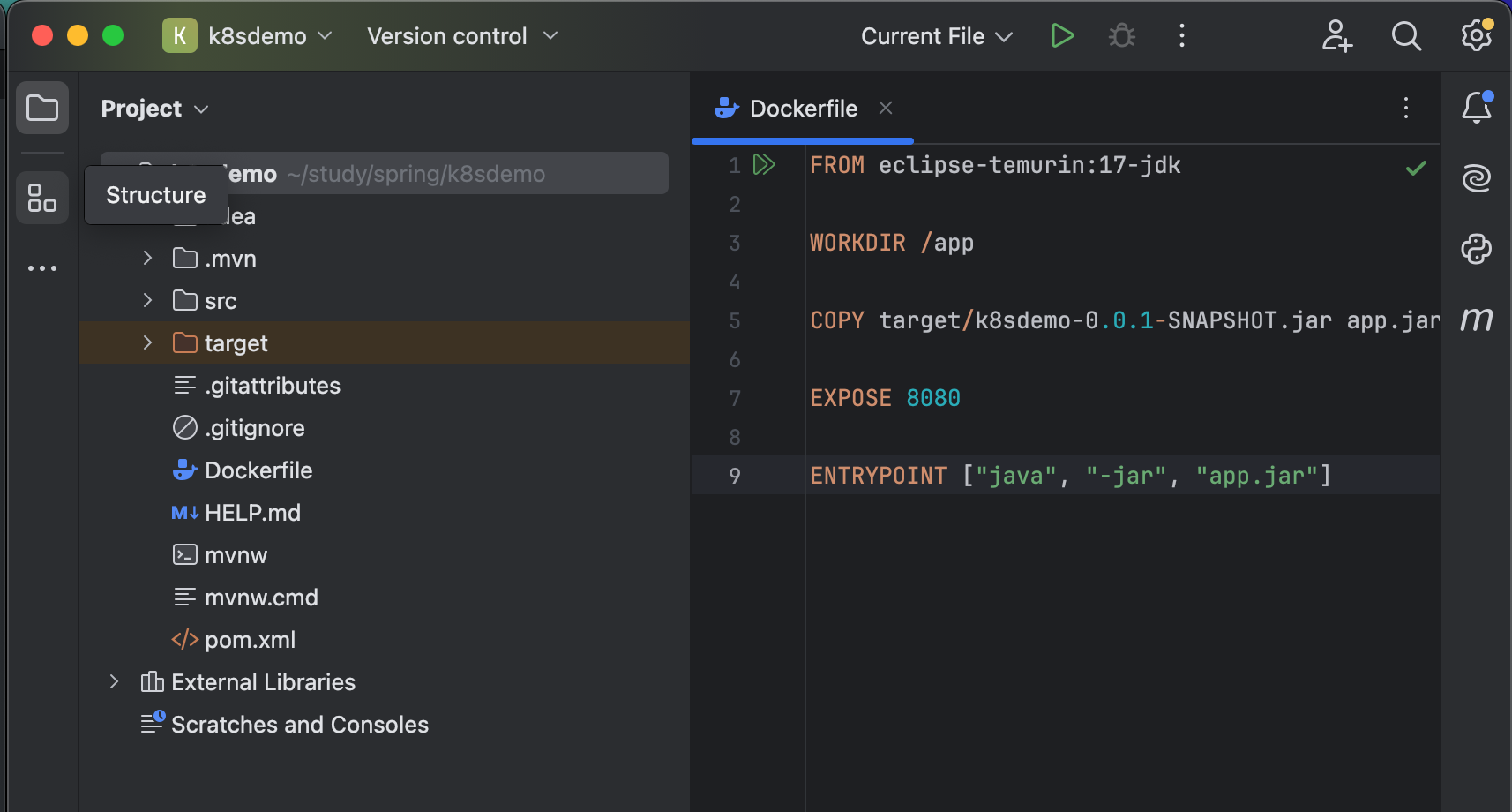The width and height of the screenshot is (1512, 812).
Task: Expand the src folder
Action: tap(147, 300)
